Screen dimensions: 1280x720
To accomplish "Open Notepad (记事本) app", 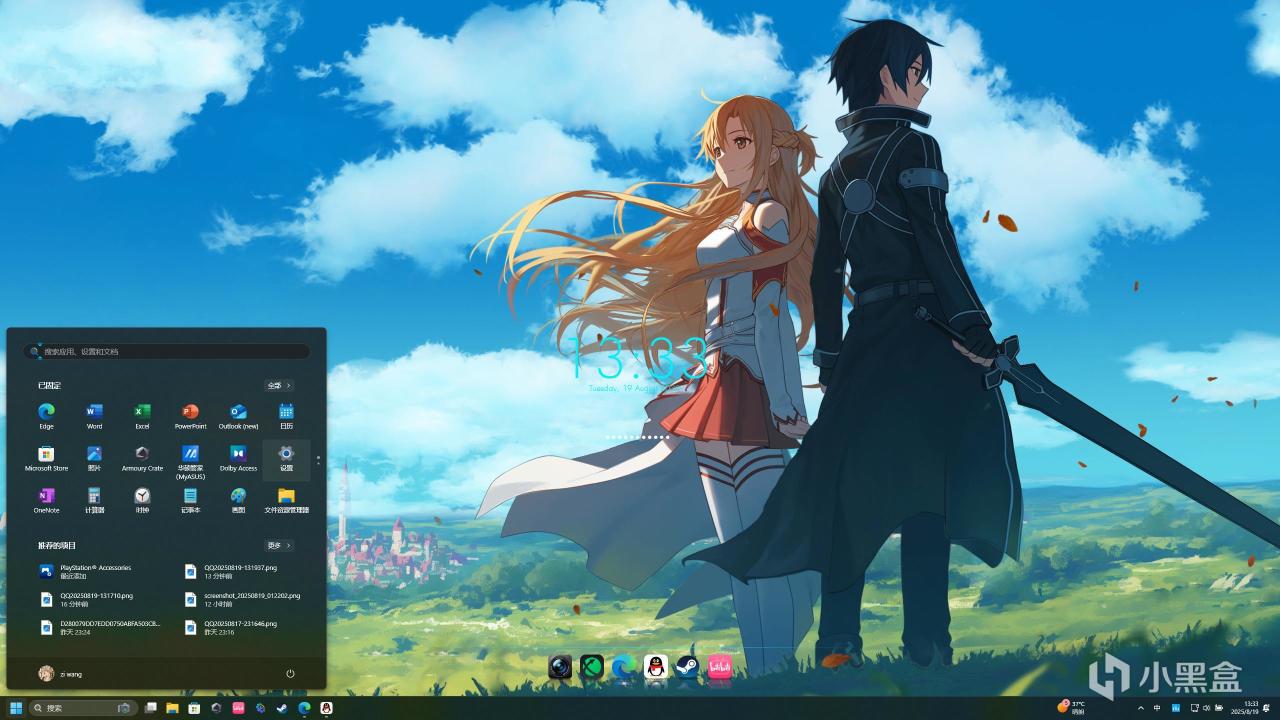I will point(190,501).
